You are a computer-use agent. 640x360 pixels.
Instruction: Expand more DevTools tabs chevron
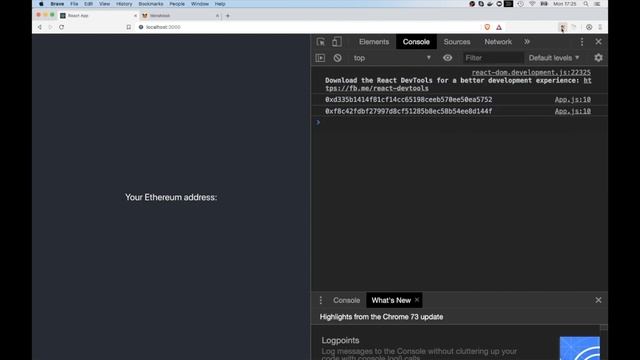(527, 42)
